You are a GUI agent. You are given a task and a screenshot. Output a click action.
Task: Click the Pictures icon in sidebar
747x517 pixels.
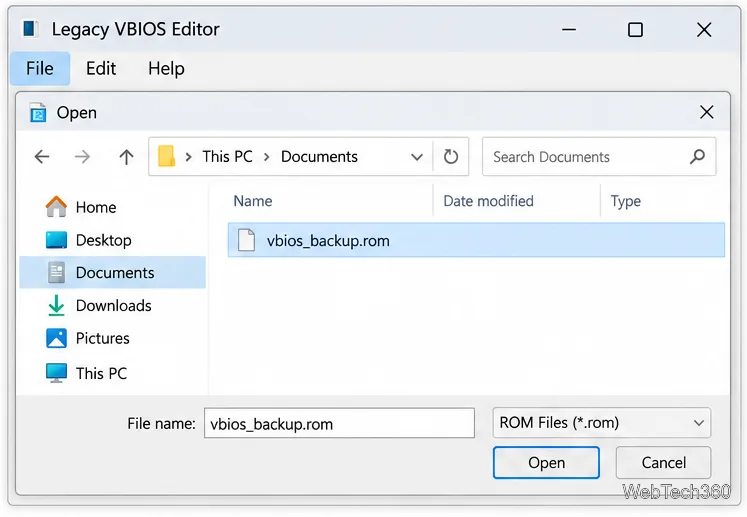[56, 338]
